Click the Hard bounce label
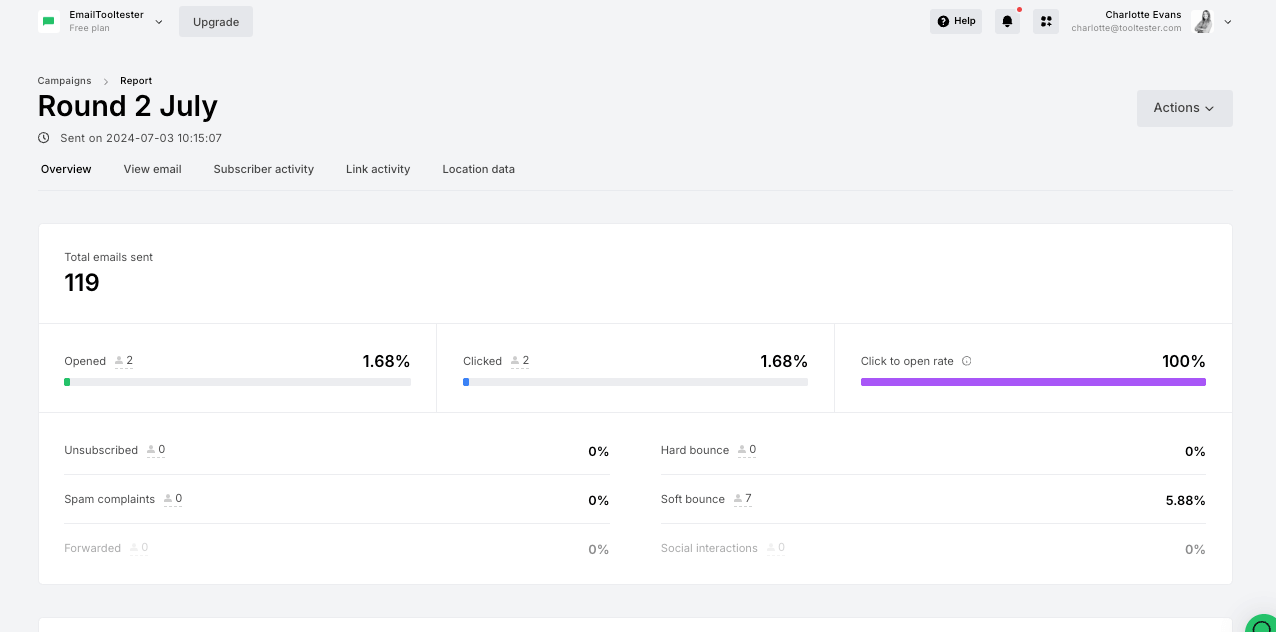The image size is (1276, 632). tap(695, 450)
